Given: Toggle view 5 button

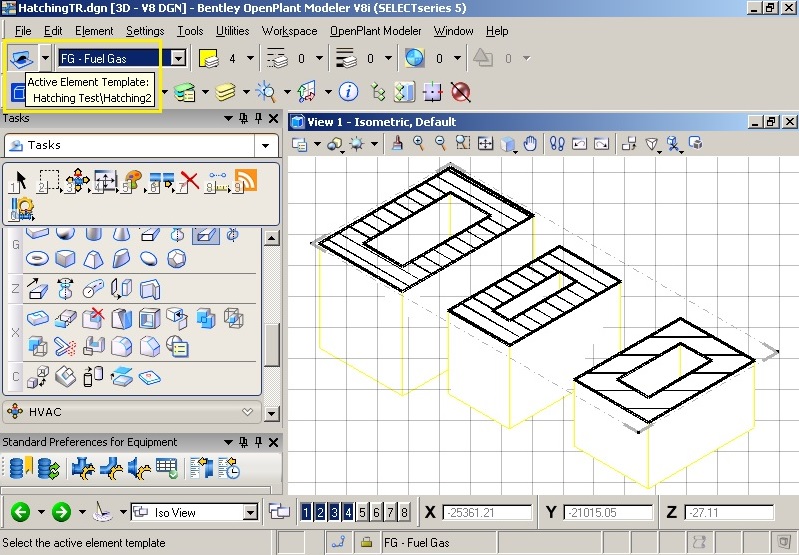Looking at the screenshot, I should [362, 512].
